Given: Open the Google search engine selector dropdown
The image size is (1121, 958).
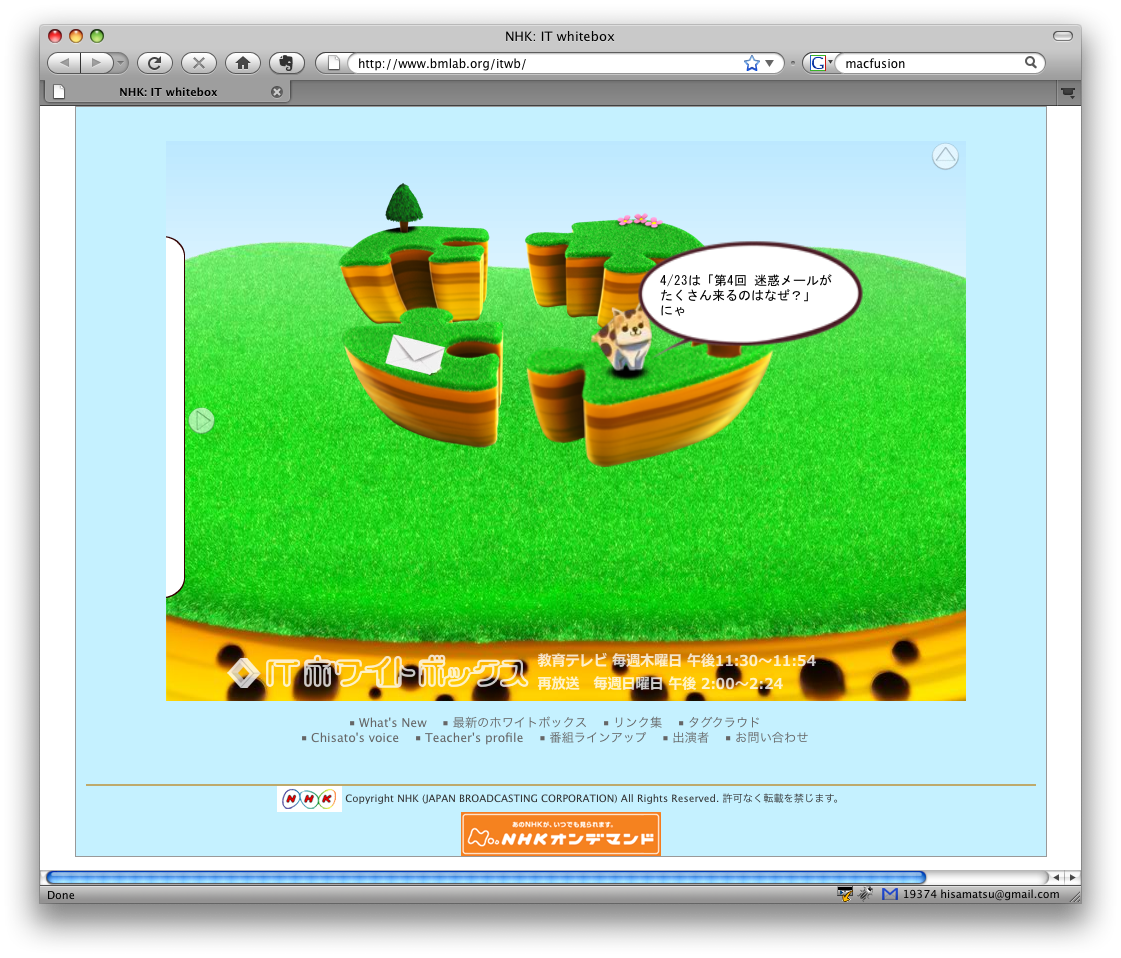Looking at the screenshot, I should coord(828,62).
